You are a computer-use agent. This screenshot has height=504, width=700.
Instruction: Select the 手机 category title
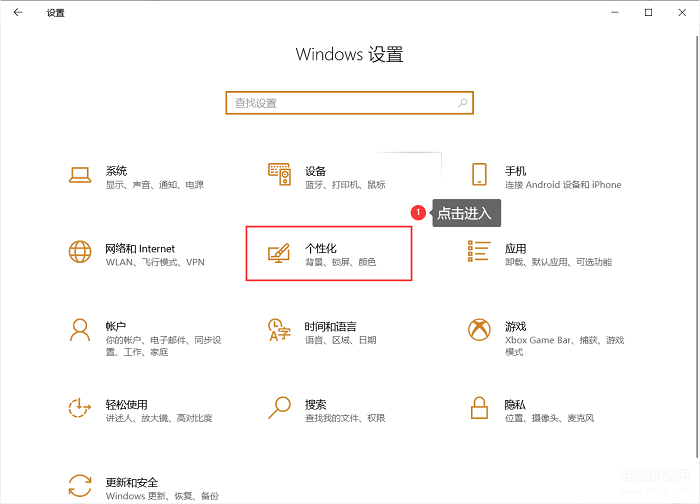pyautogui.click(x=515, y=171)
